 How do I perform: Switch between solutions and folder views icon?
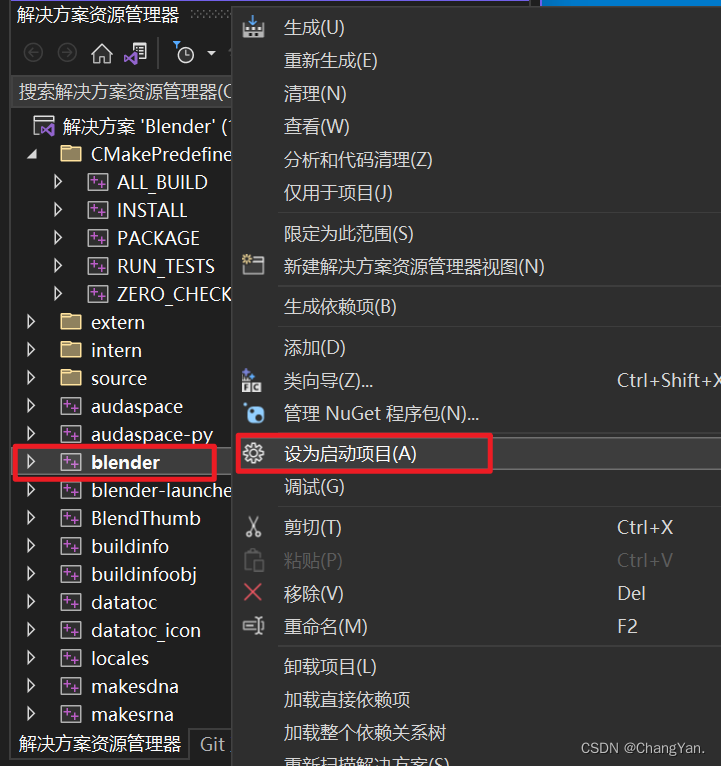pos(136,53)
